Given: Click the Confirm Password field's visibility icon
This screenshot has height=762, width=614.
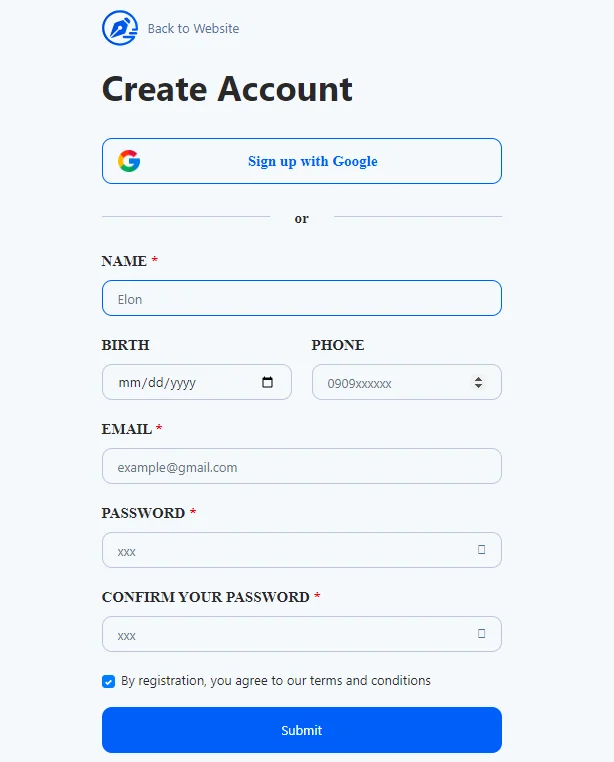Looking at the screenshot, I should tap(481, 634).
